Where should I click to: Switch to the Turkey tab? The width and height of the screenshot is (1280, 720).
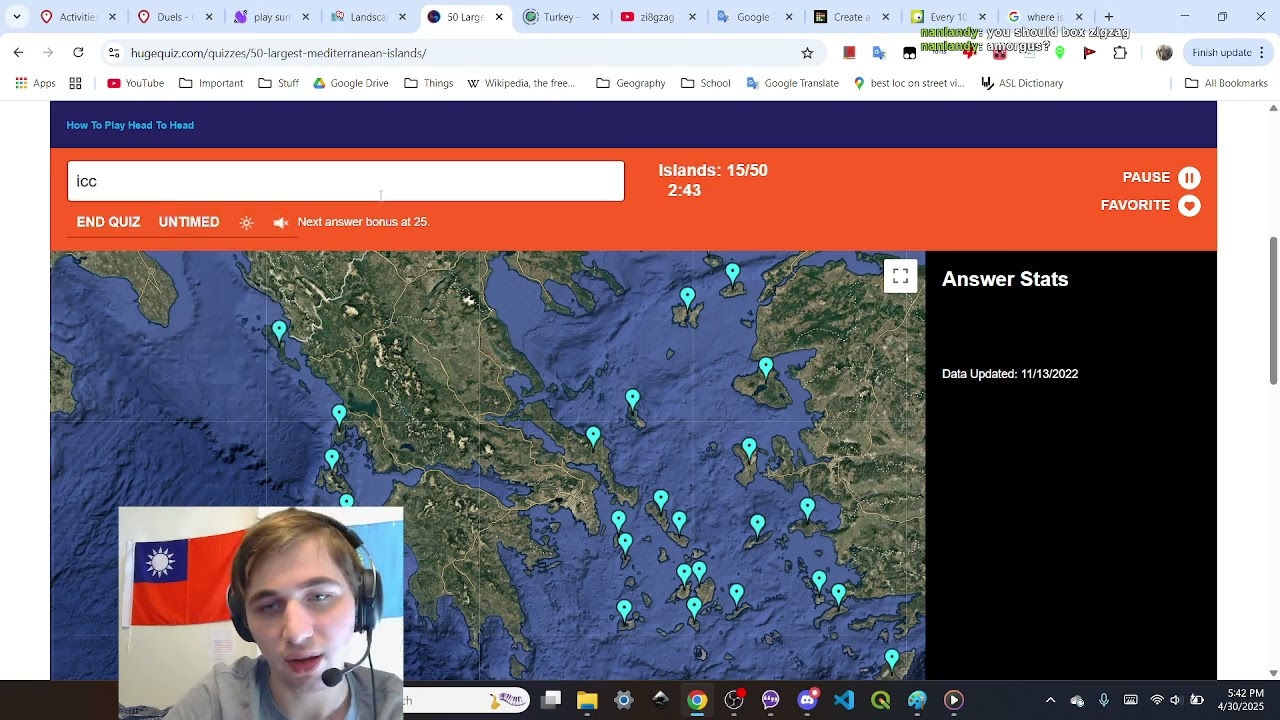(563, 17)
